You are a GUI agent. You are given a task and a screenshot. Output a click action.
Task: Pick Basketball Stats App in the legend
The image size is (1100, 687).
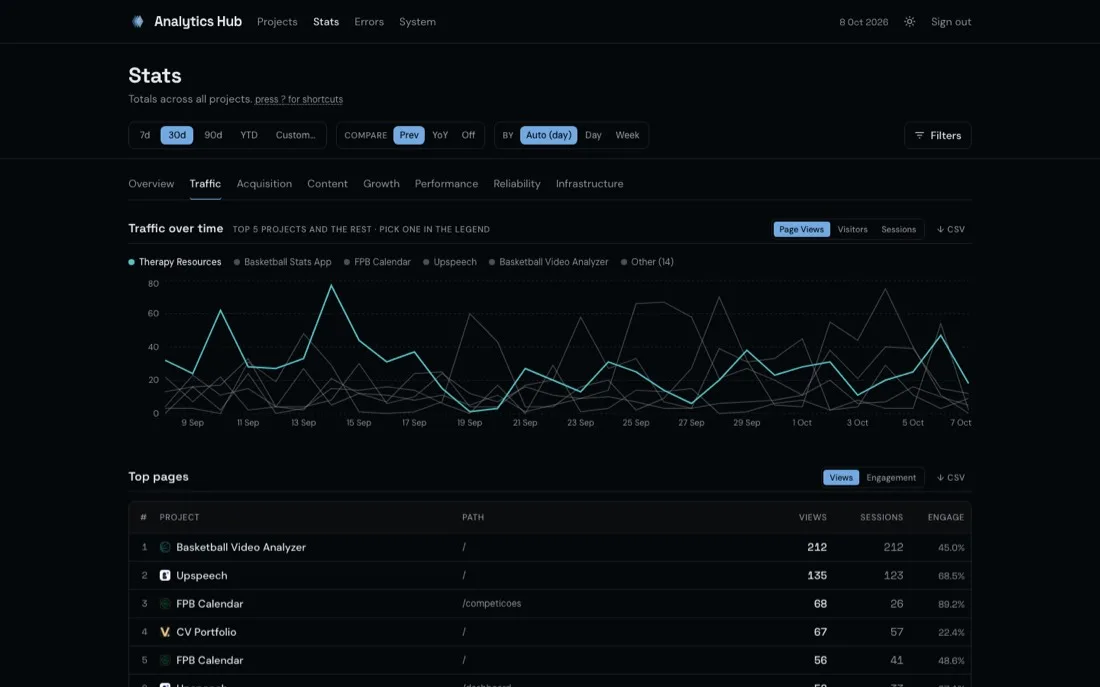pyautogui.click(x=283, y=262)
